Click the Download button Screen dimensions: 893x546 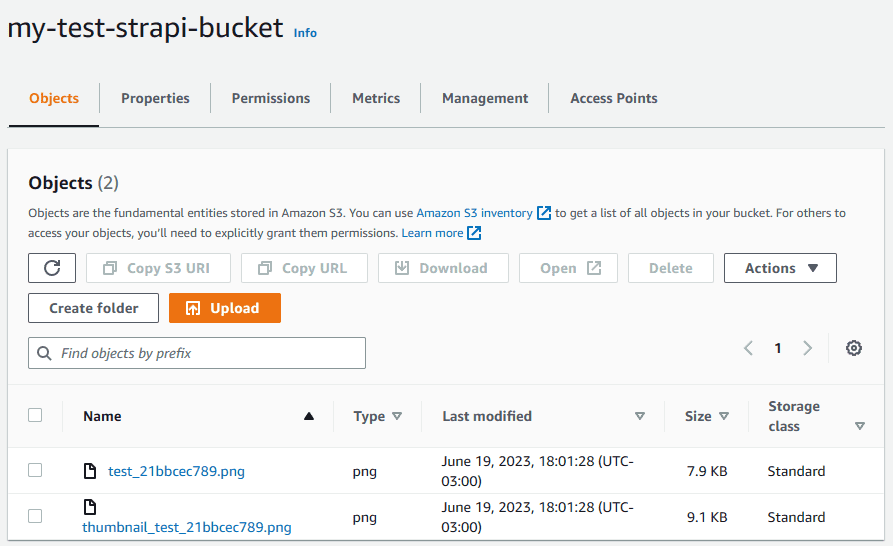[x=443, y=268]
